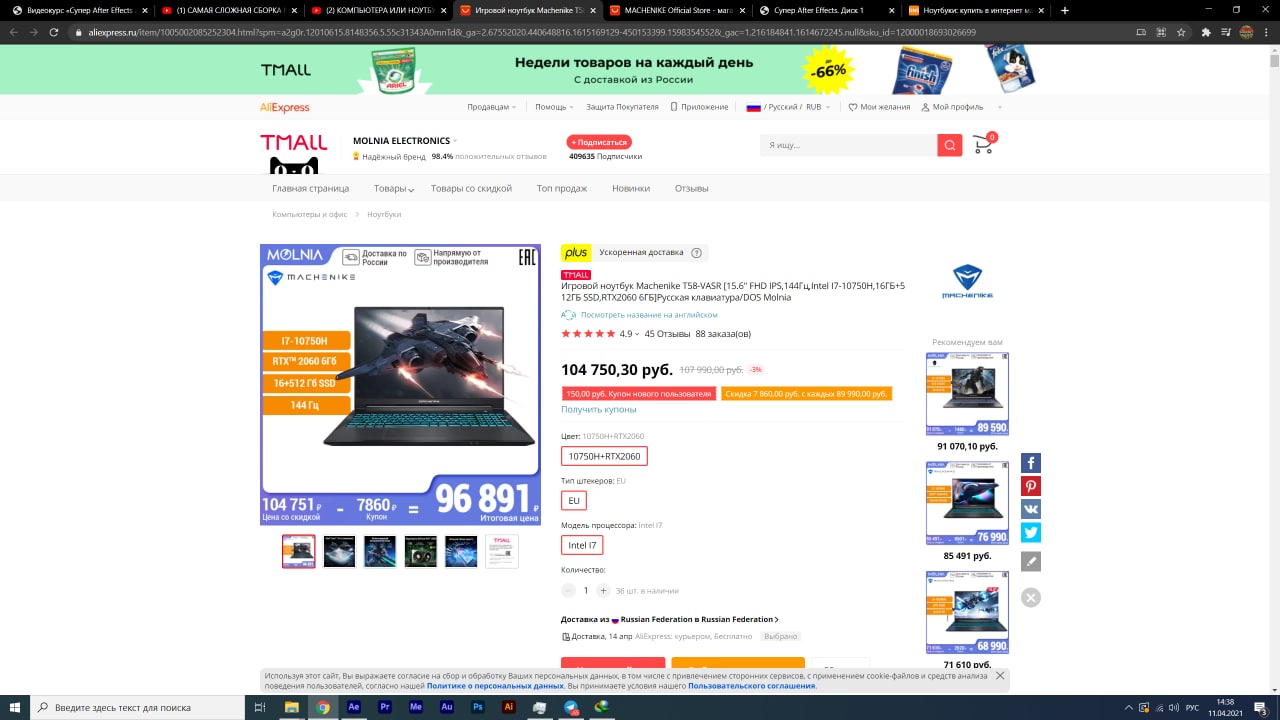Image resolution: width=1280 pixels, height=720 pixels.
Task: Open the Приложение app link
Action: click(700, 107)
